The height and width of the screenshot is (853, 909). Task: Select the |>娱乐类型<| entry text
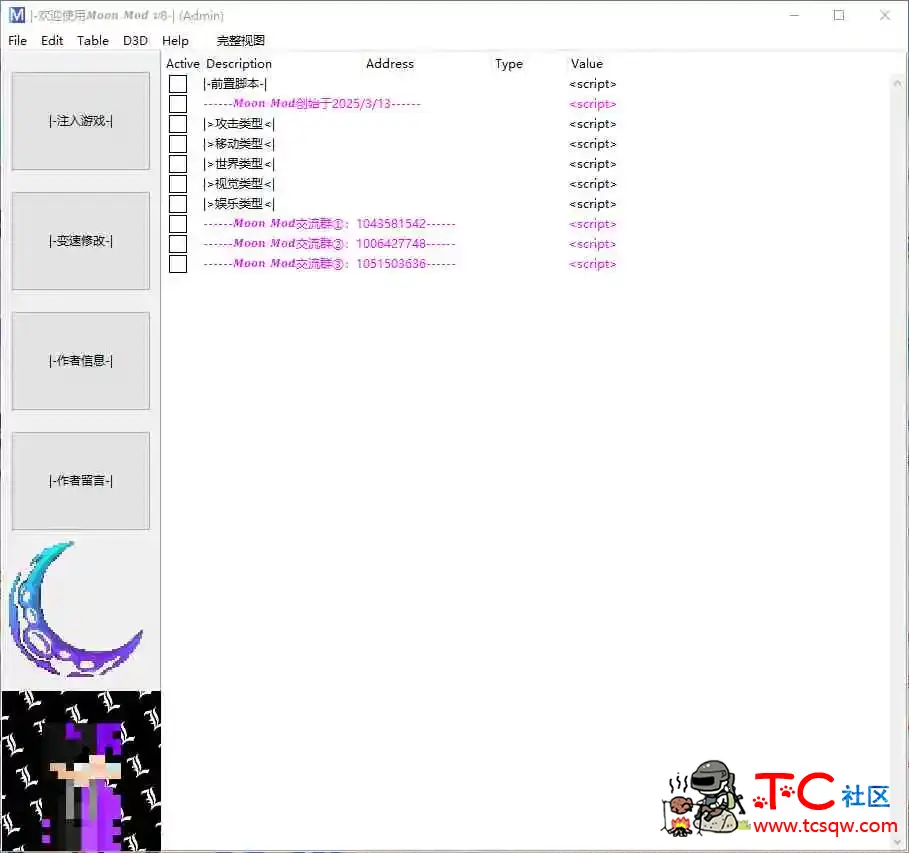[x=239, y=204]
